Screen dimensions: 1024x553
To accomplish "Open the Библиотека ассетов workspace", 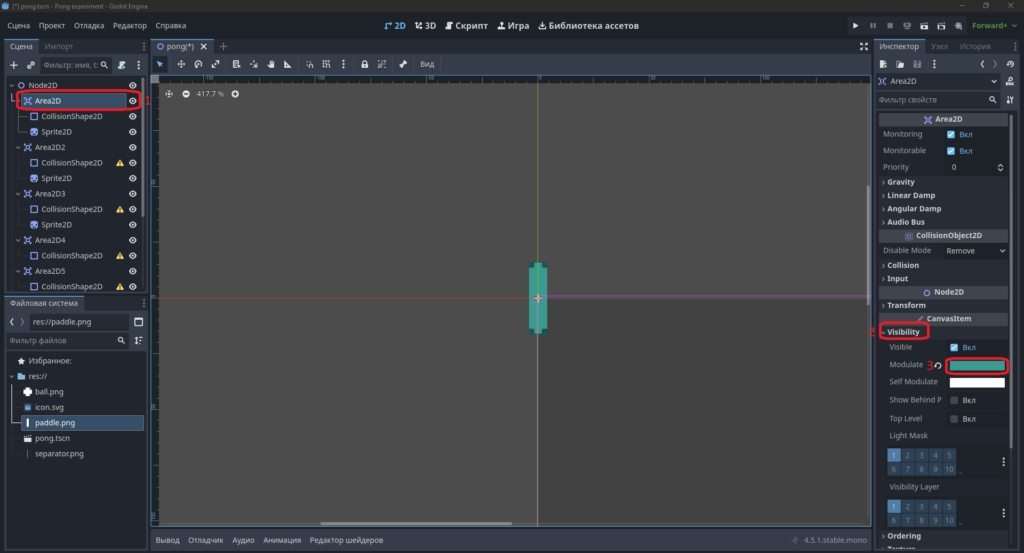I will tap(588, 25).
